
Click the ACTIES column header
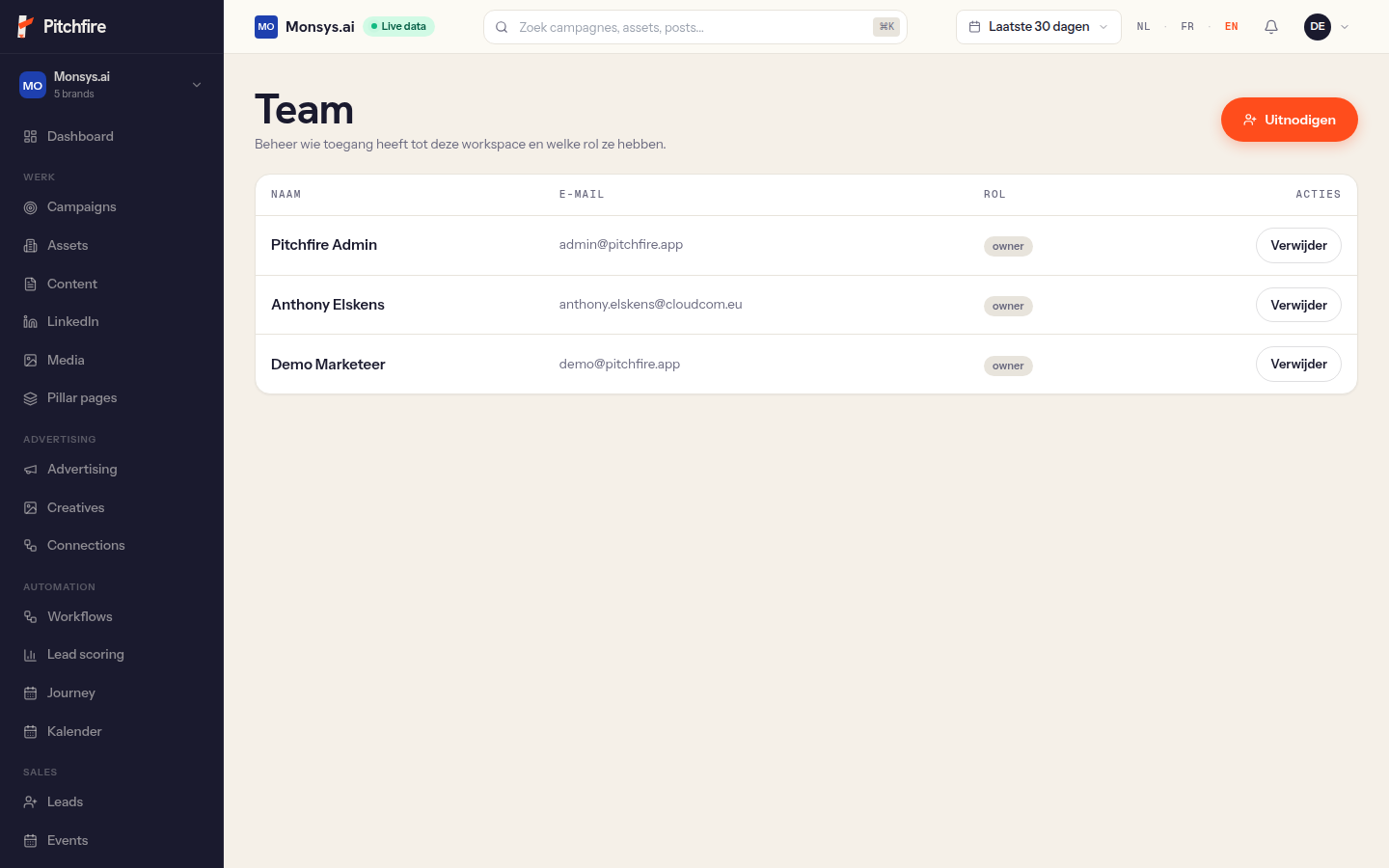click(x=1319, y=195)
